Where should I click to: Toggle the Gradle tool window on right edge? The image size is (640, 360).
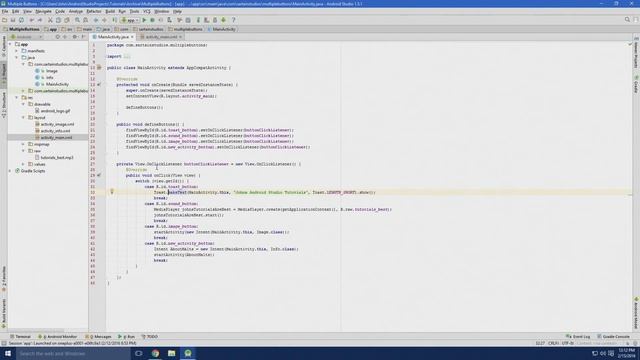pos(636,84)
